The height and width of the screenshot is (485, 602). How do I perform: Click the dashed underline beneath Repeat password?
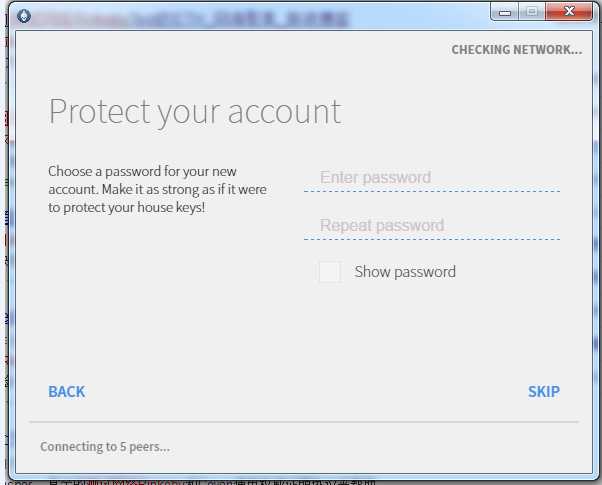431,239
